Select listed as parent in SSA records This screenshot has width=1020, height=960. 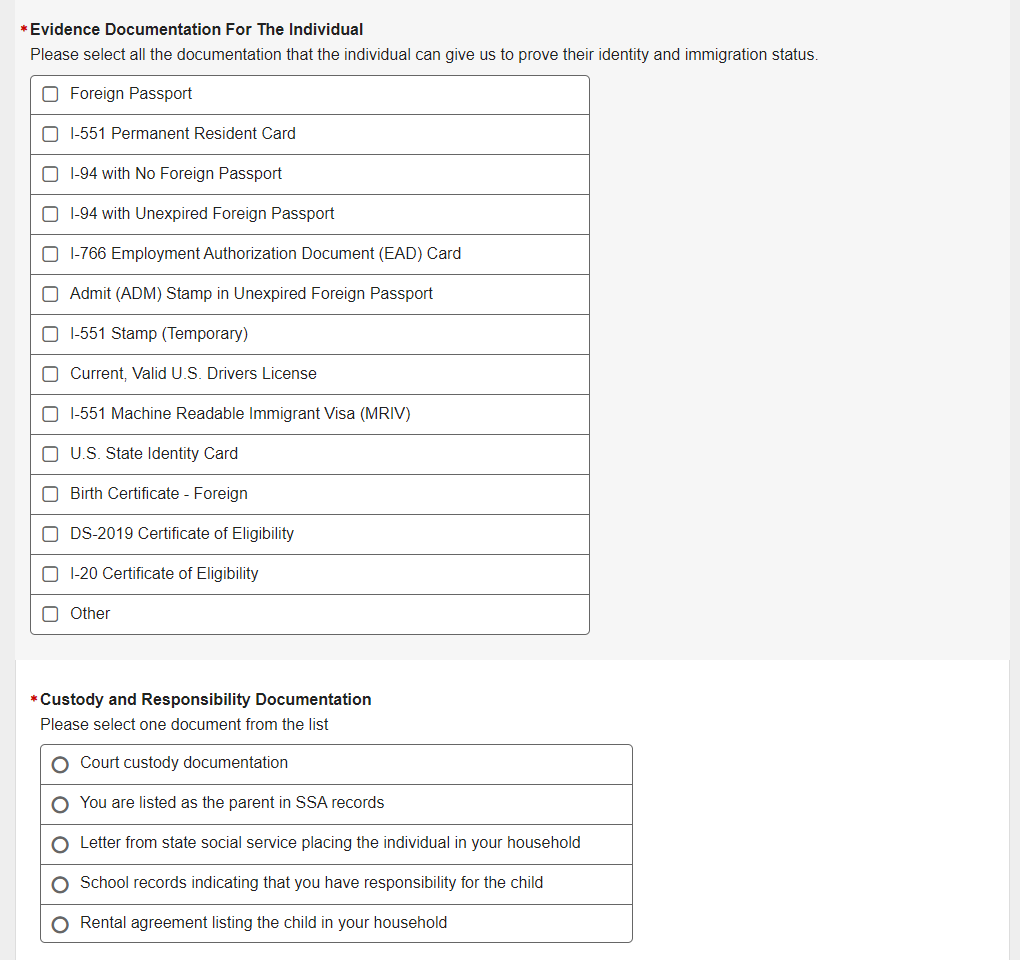click(x=60, y=804)
